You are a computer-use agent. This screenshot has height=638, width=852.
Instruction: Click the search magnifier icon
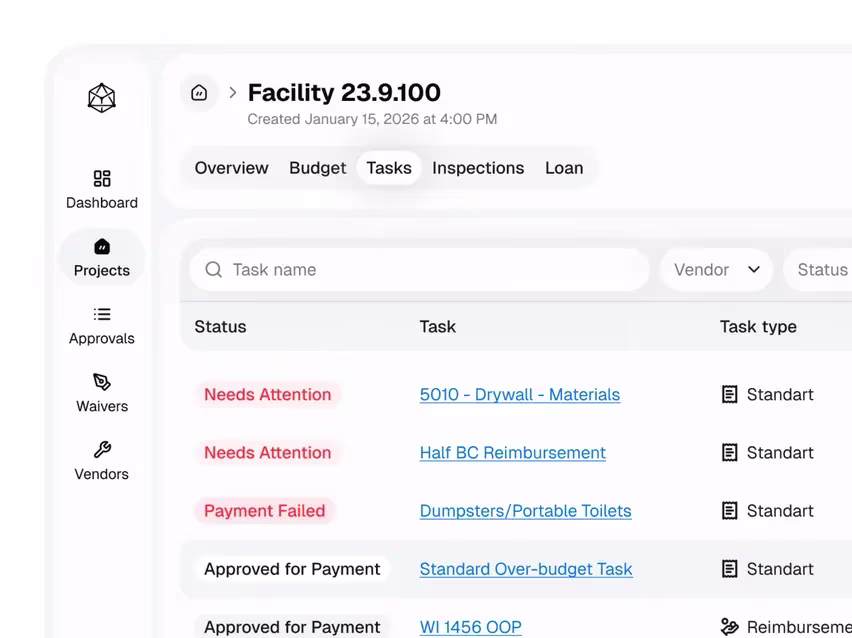(214, 269)
